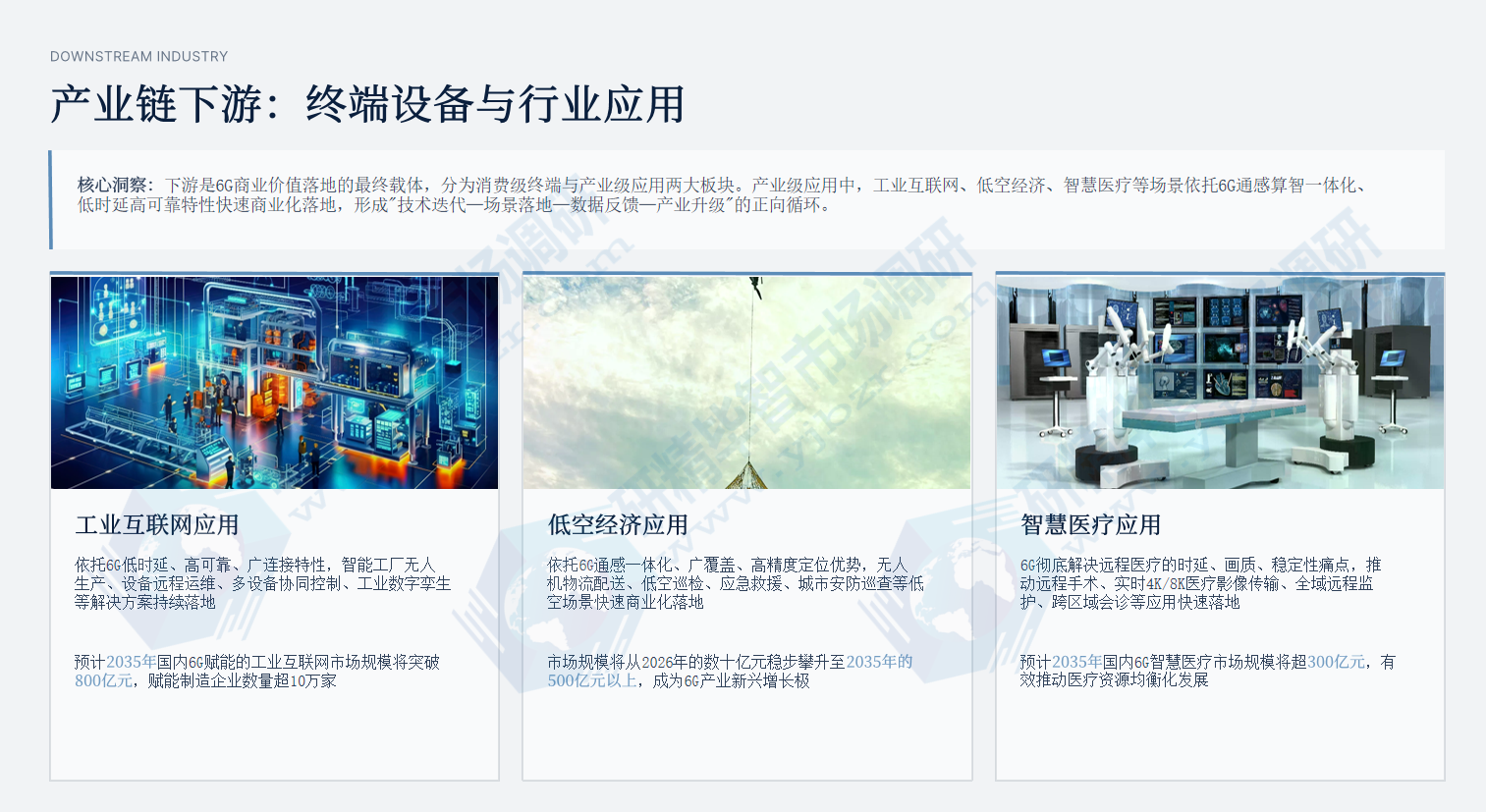
Task: Click the insight line mentioning 正向循环
Action: click(456, 205)
